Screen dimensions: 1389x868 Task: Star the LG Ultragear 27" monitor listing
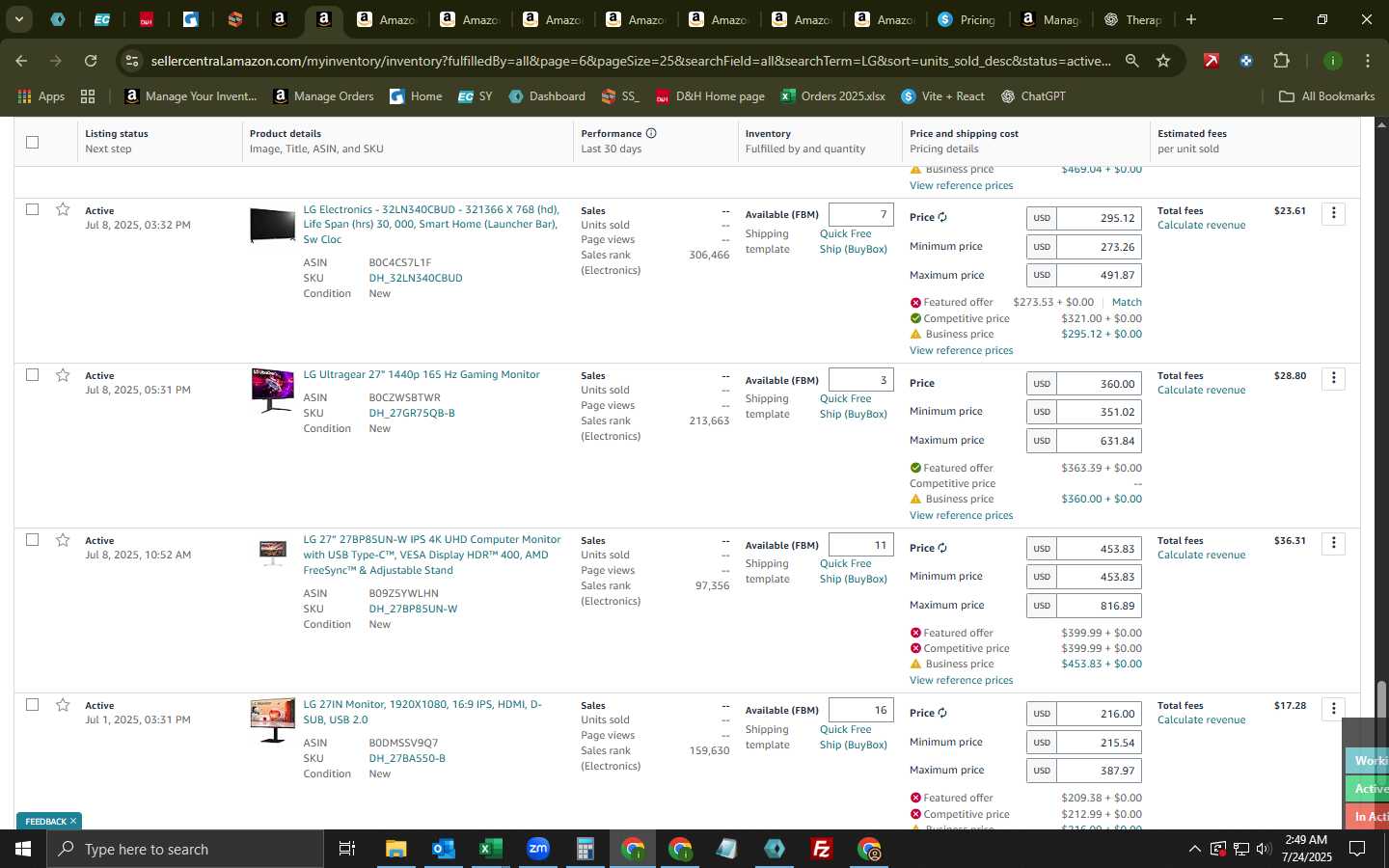click(x=63, y=374)
